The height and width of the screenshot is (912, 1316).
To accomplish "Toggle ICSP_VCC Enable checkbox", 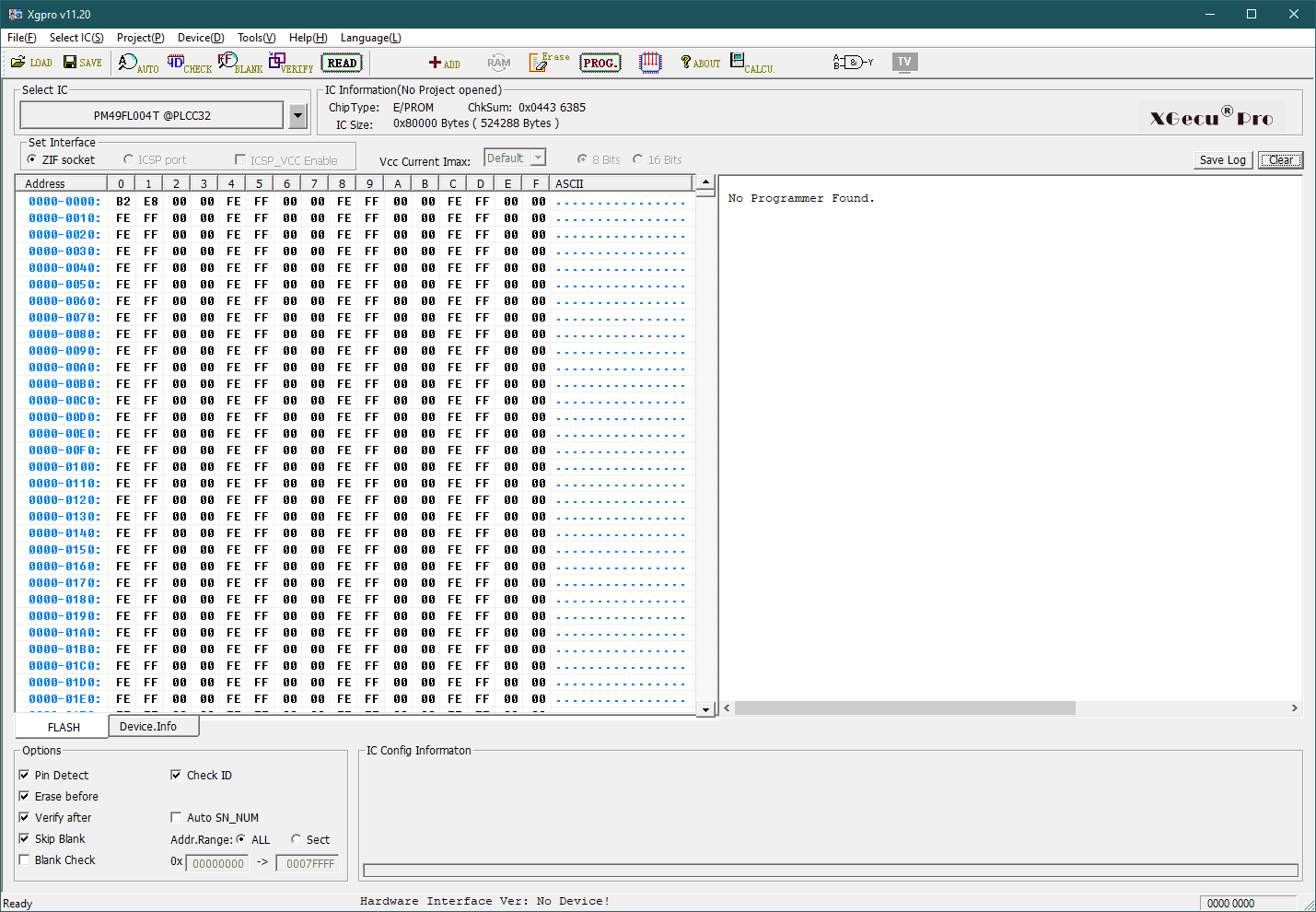I will (240, 159).
